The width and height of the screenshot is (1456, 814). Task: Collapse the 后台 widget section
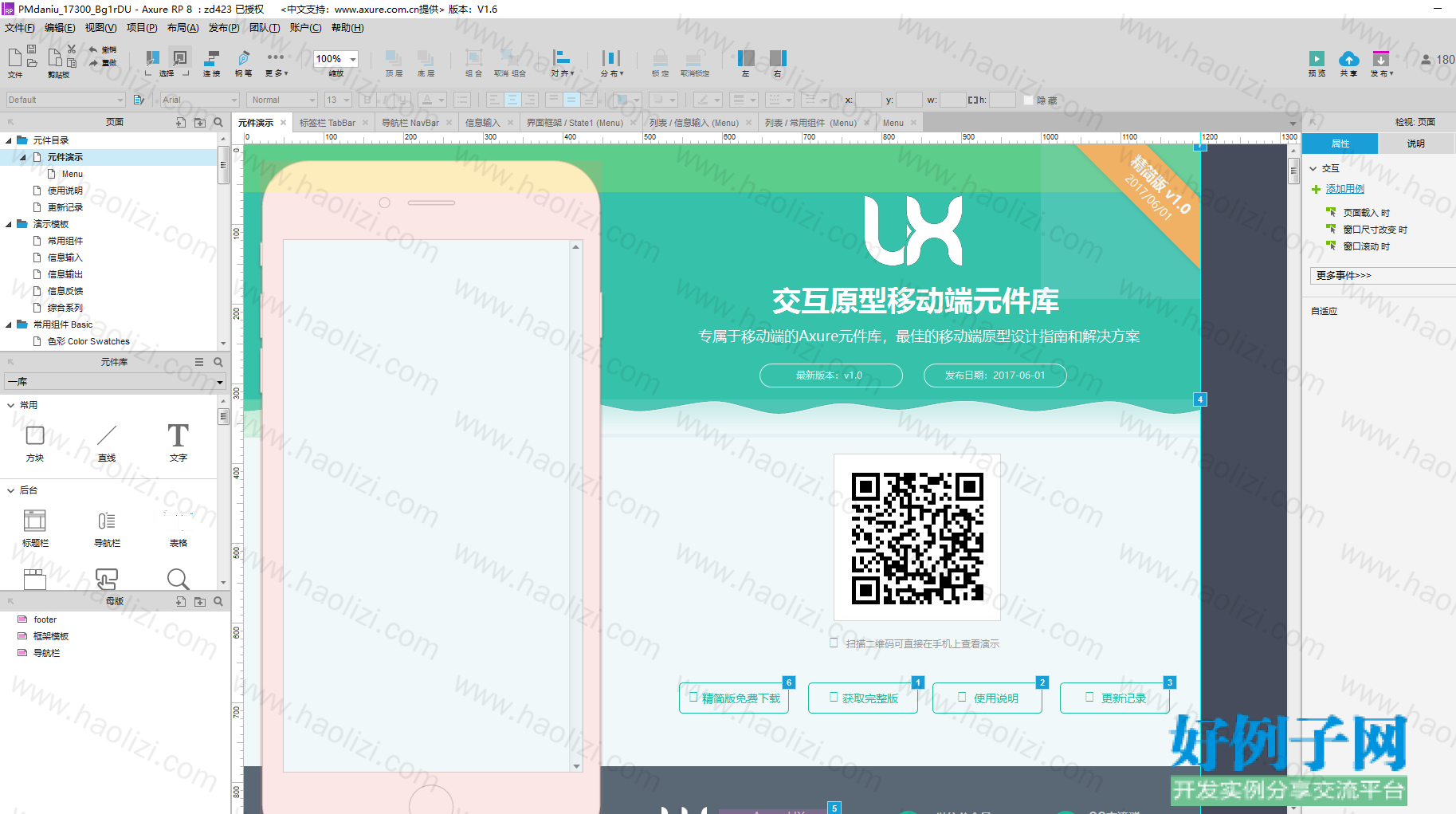click(x=10, y=490)
